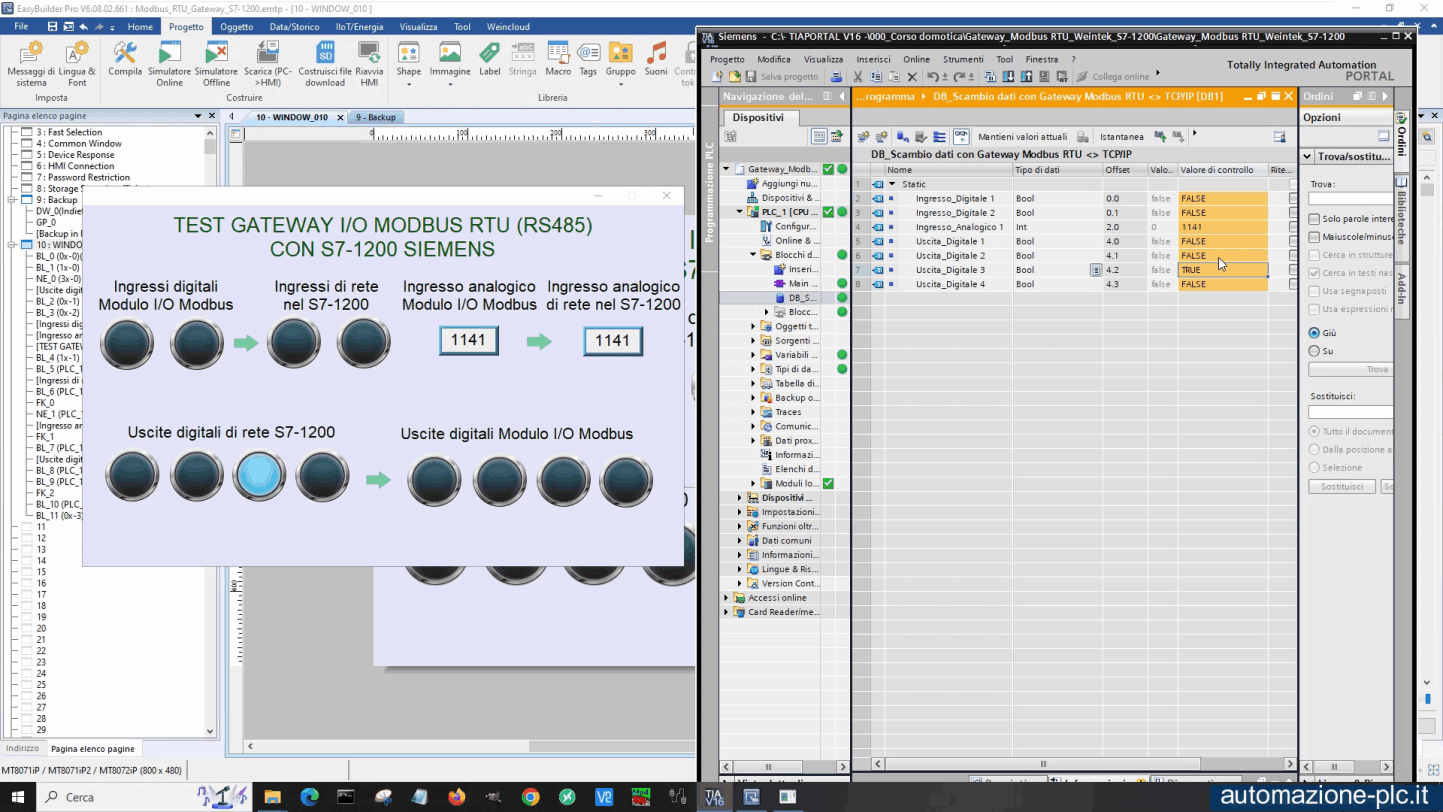Expand the Oggetti t... tree node
Viewport: 1443px width, 812px height.
pos(753,326)
